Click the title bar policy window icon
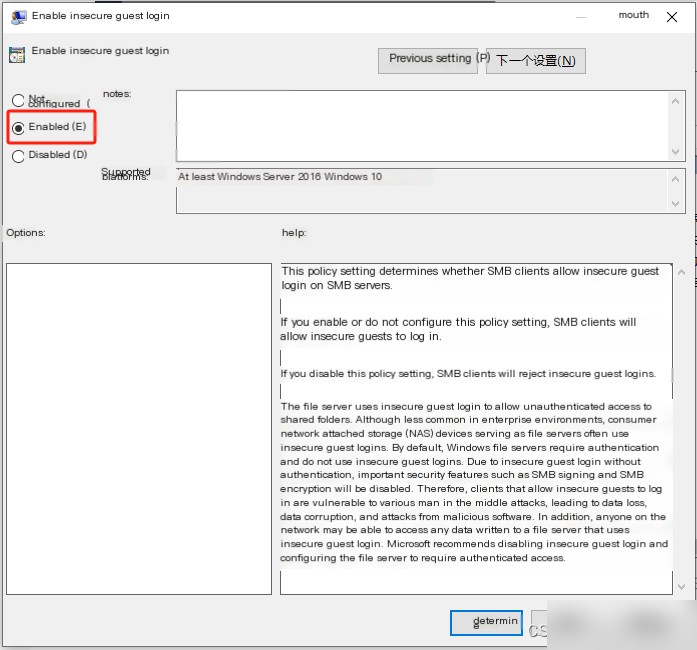This screenshot has height=650, width=697. pyautogui.click(x=19, y=17)
